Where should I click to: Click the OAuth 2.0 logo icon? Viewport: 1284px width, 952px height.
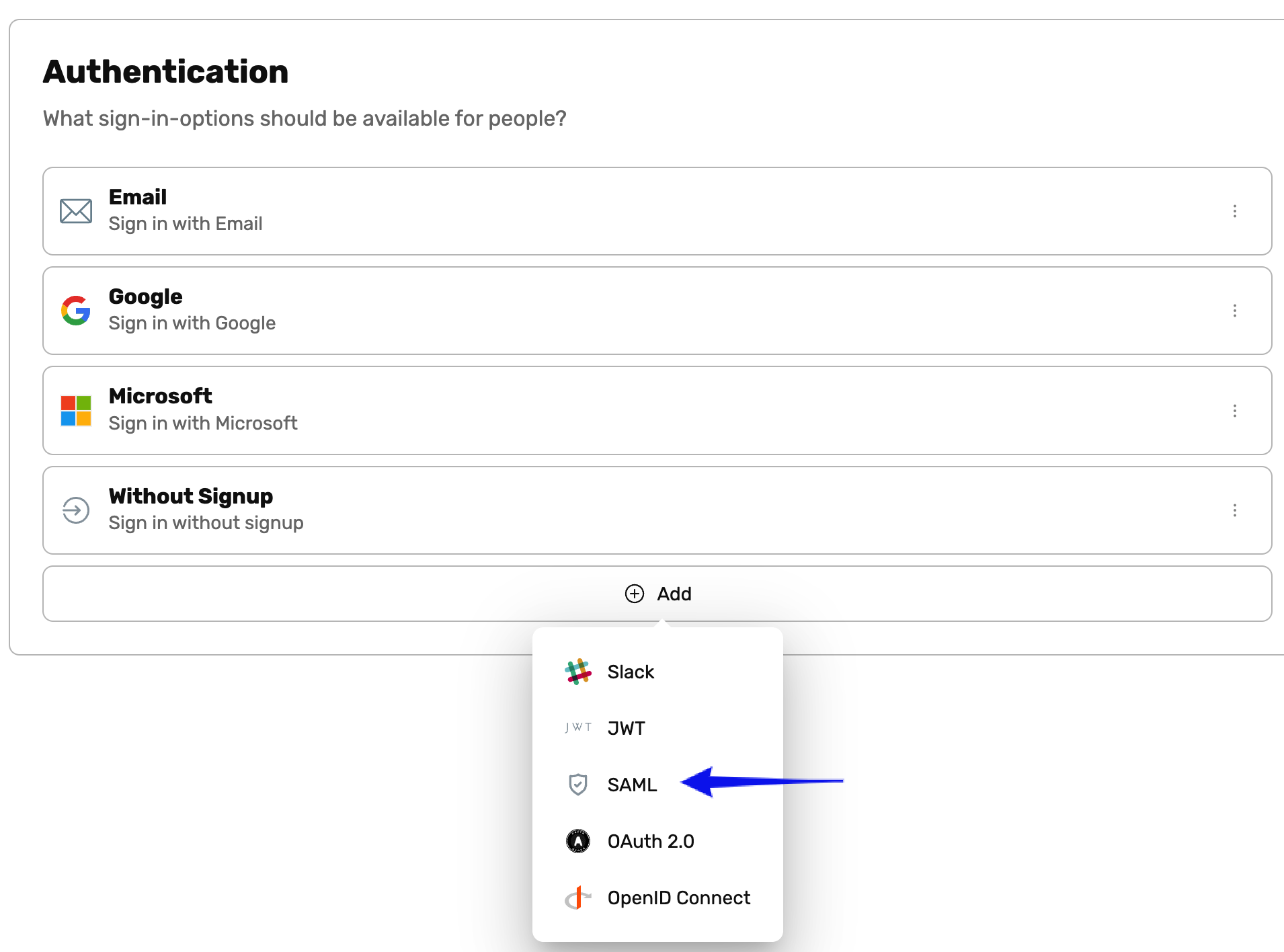coord(577,841)
